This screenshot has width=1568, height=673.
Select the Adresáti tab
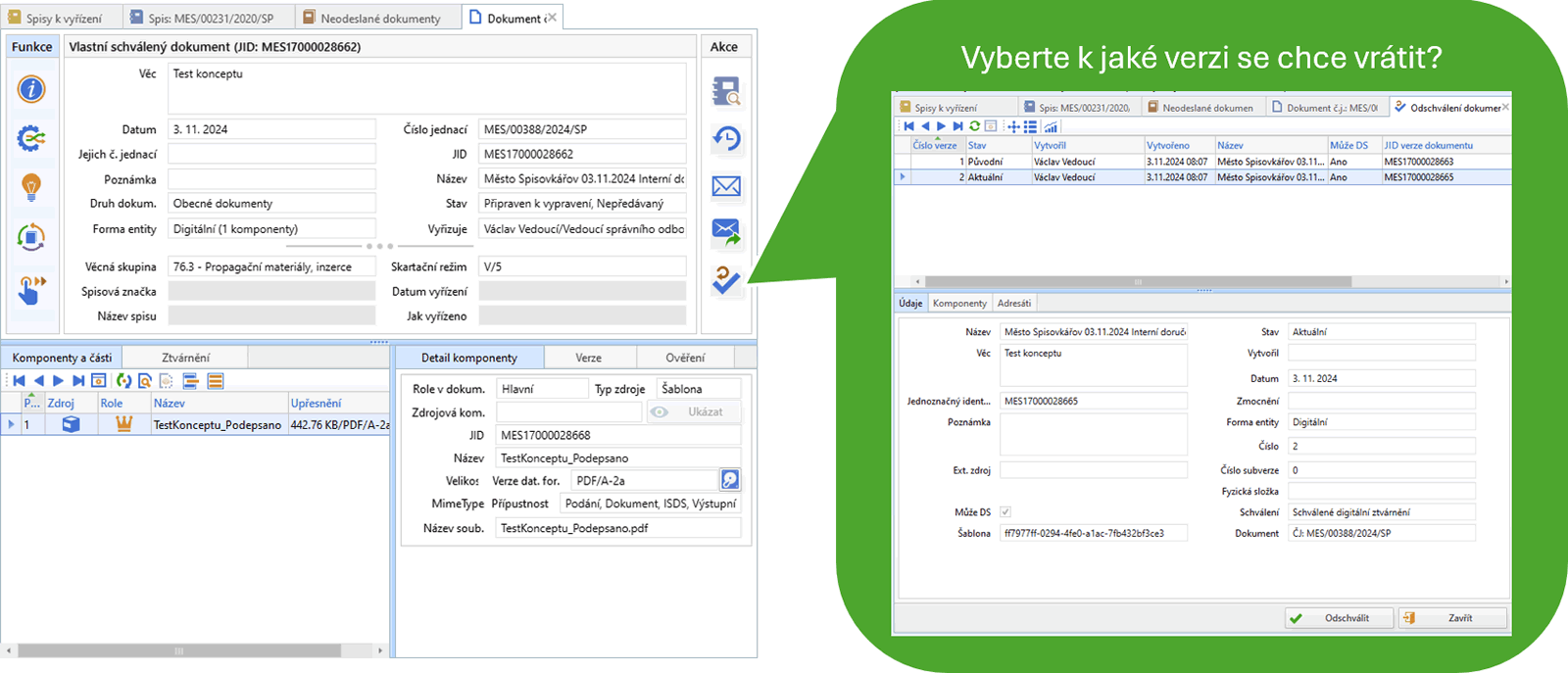pos(1013,304)
